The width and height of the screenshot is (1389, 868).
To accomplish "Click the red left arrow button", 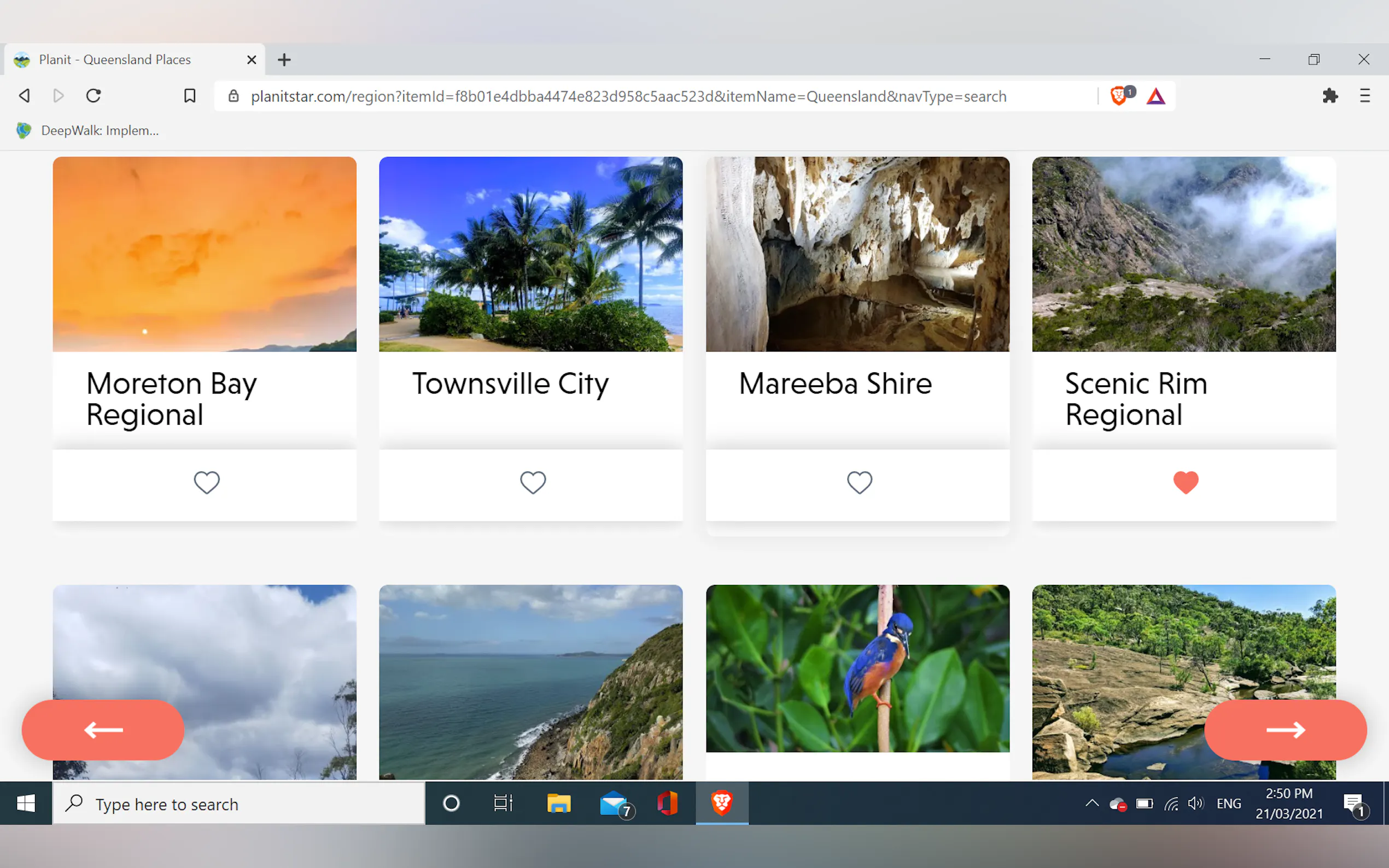I will (x=103, y=730).
